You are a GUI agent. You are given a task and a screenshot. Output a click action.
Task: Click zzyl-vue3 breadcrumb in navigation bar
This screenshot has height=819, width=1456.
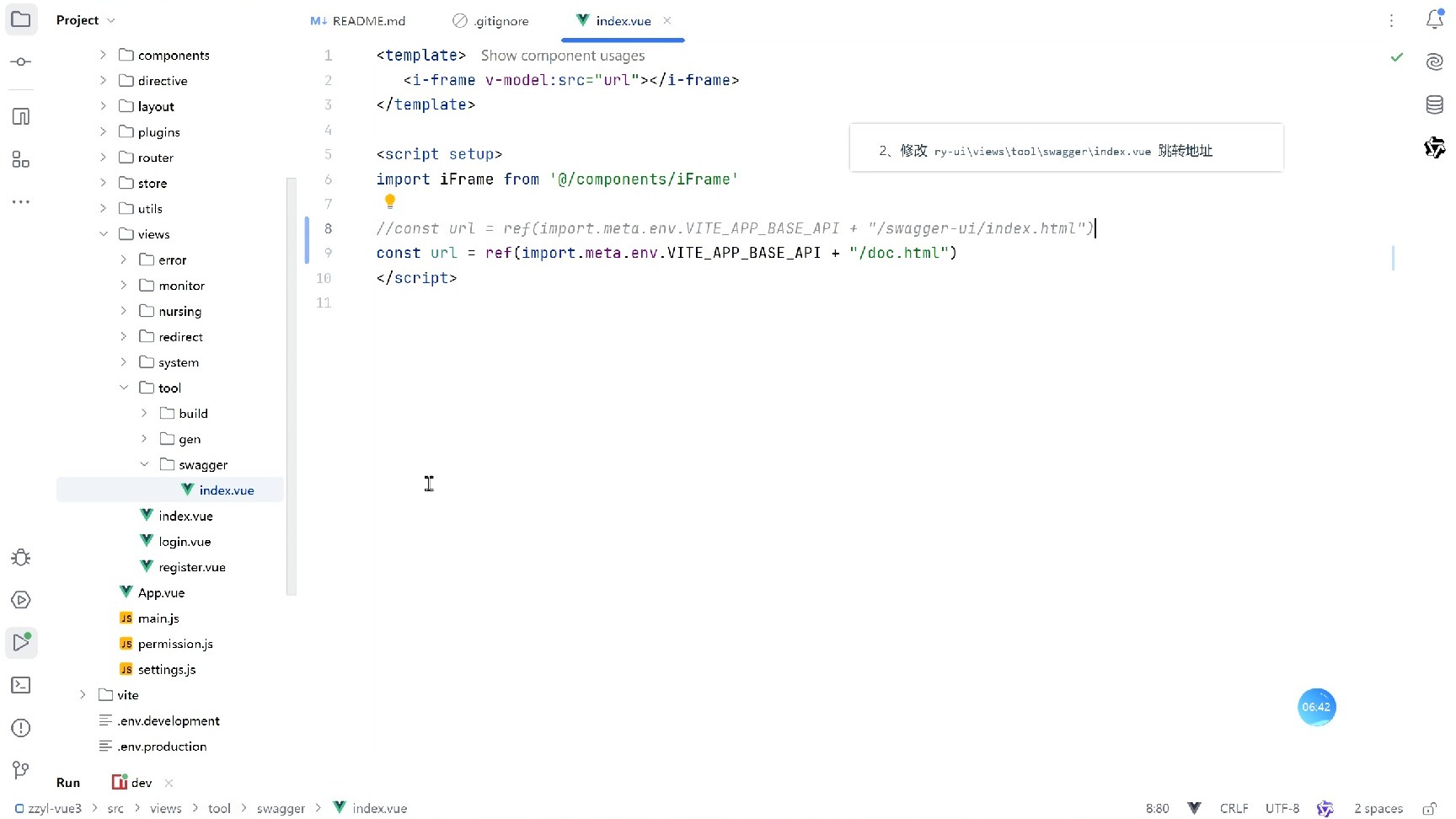click(48, 808)
